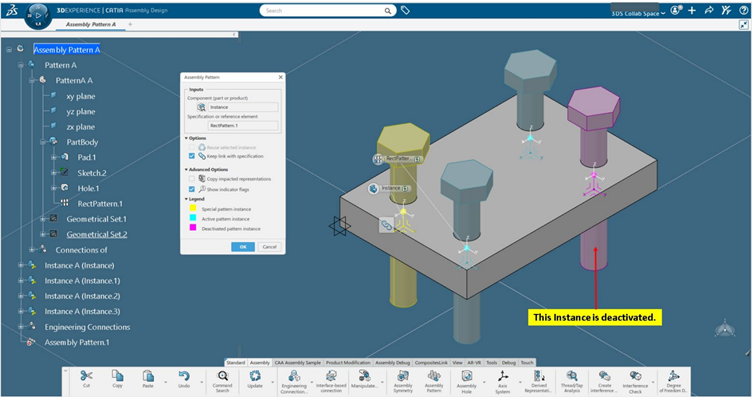Toggle Show indicator flags checkbox
This screenshot has width=752, height=403.
191,188
